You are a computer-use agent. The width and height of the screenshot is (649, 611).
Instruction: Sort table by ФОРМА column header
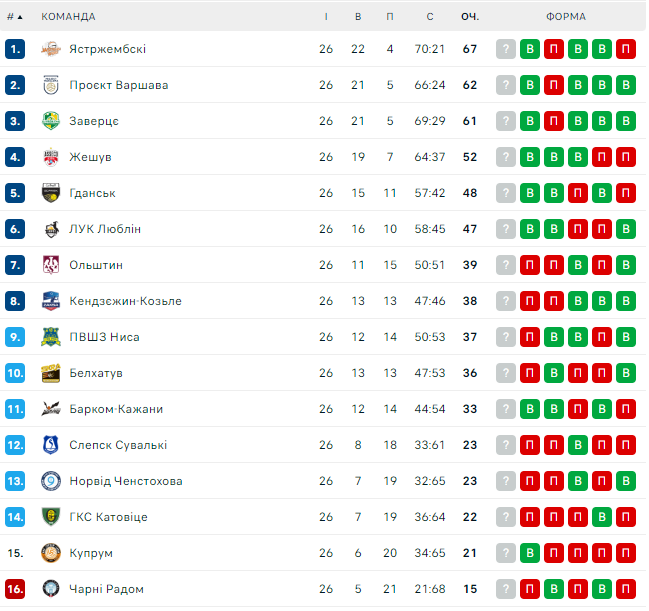pyautogui.click(x=566, y=16)
